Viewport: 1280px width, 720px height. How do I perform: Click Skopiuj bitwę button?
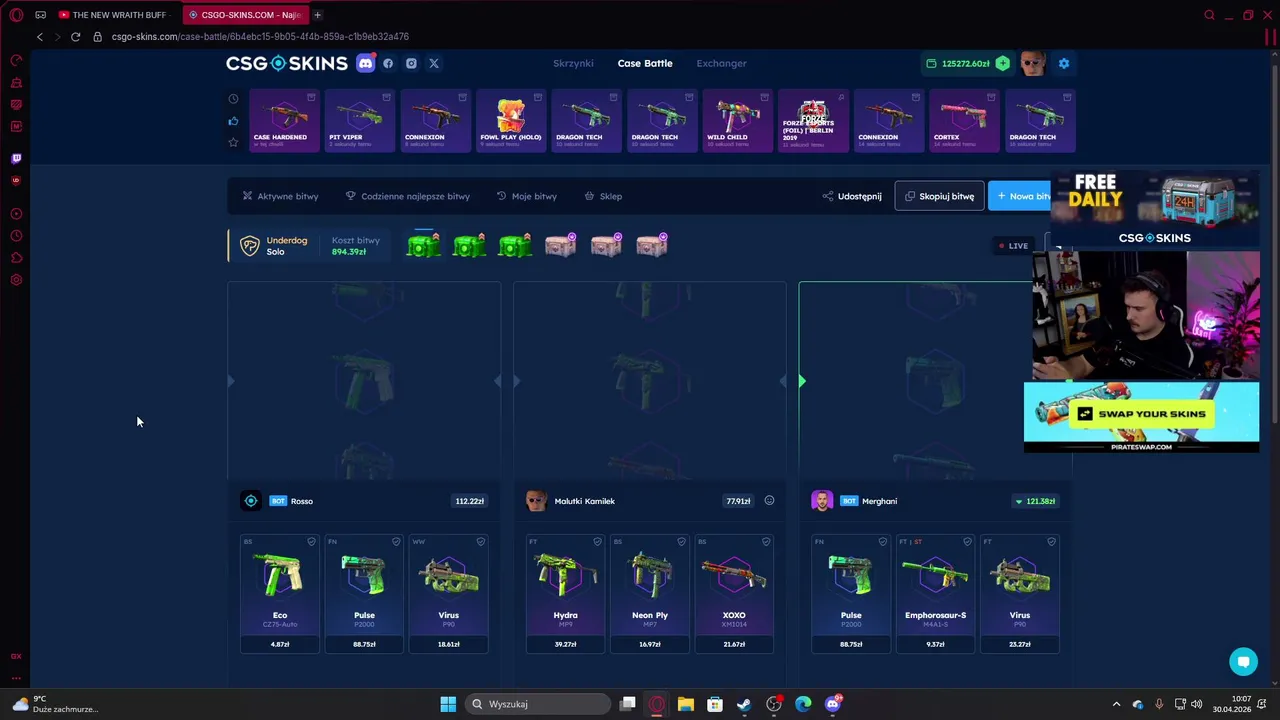(x=939, y=196)
